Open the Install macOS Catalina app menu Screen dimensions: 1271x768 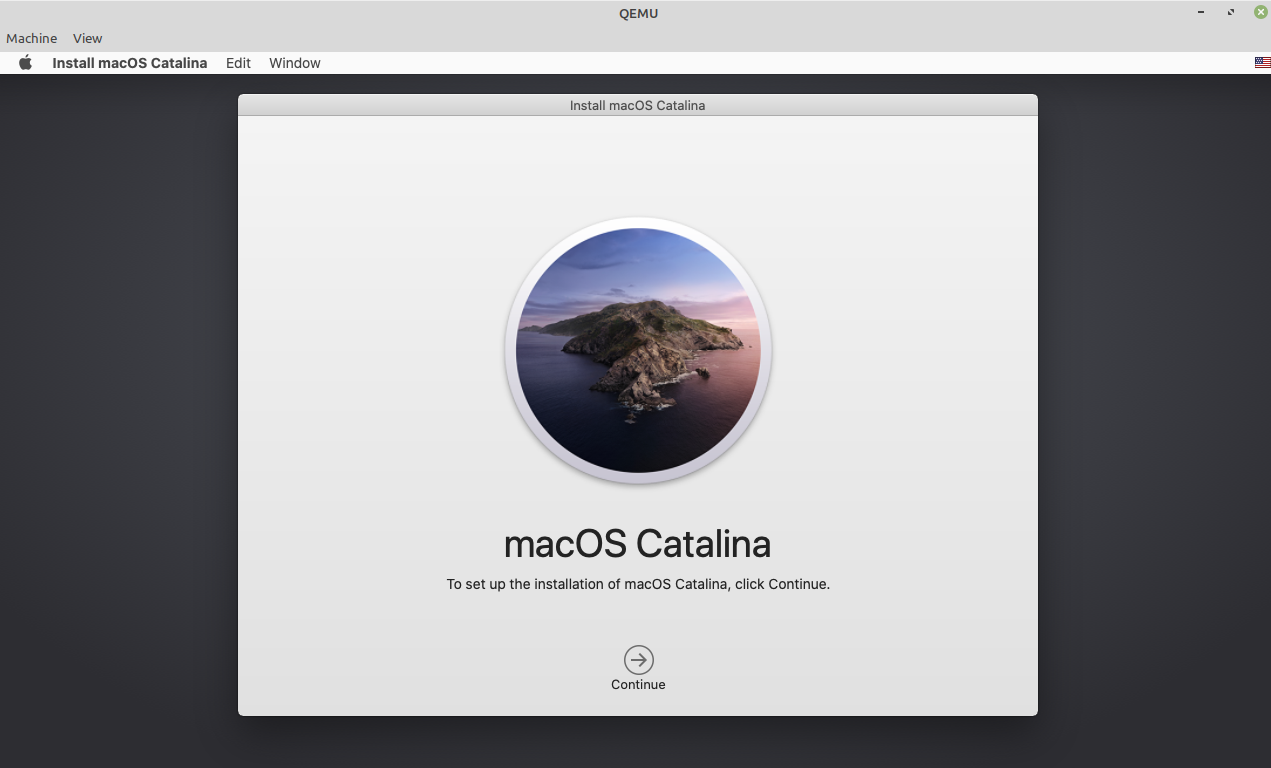point(129,62)
